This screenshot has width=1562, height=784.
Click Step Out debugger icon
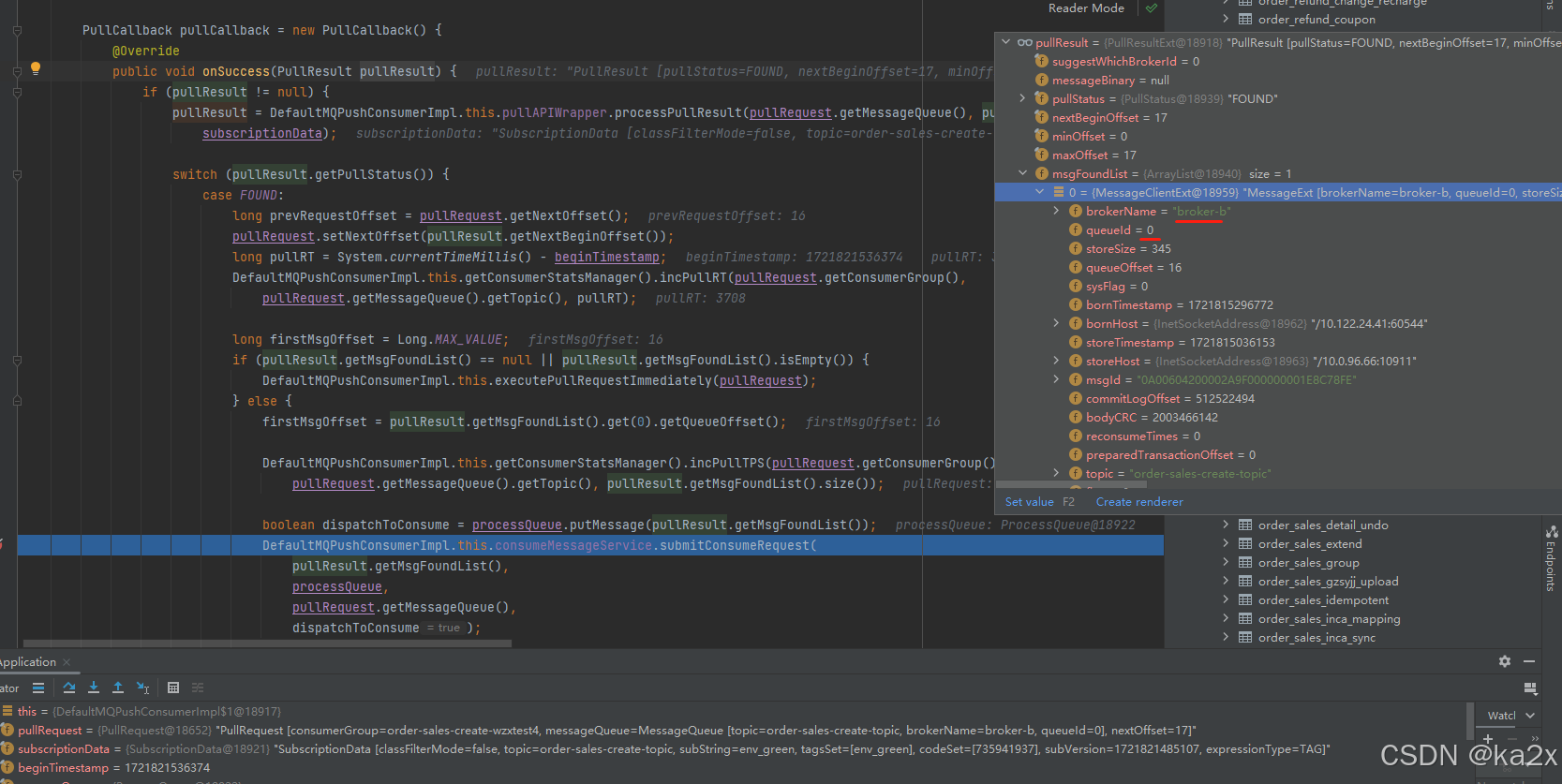118,688
